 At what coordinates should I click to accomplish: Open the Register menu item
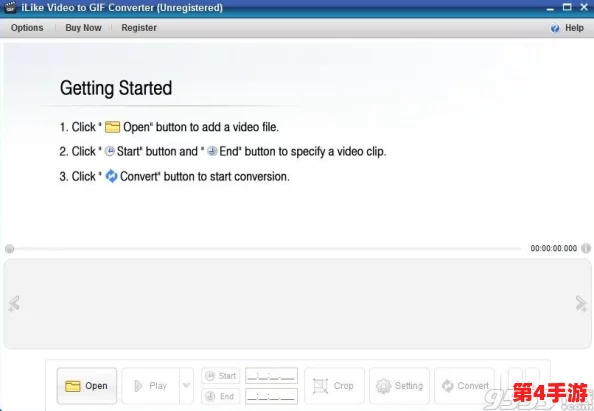tap(139, 28)
